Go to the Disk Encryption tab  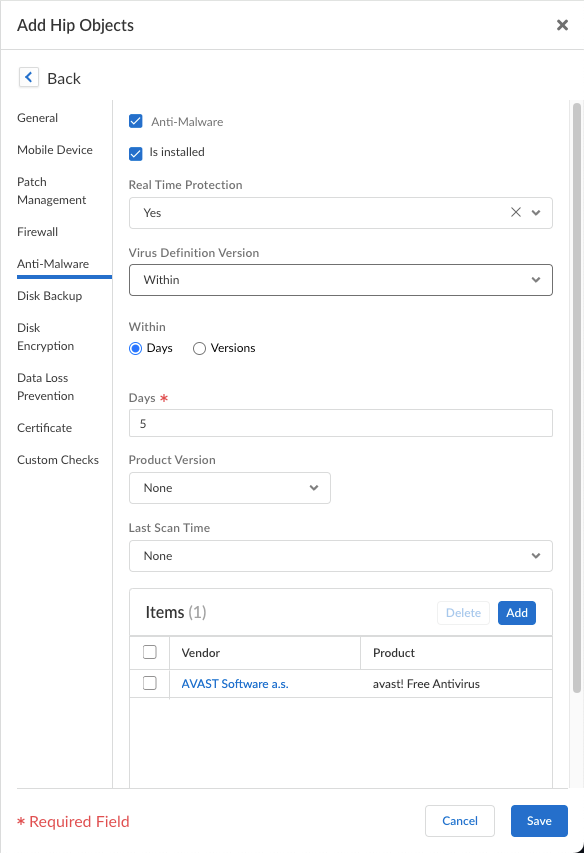pos(46,337)
